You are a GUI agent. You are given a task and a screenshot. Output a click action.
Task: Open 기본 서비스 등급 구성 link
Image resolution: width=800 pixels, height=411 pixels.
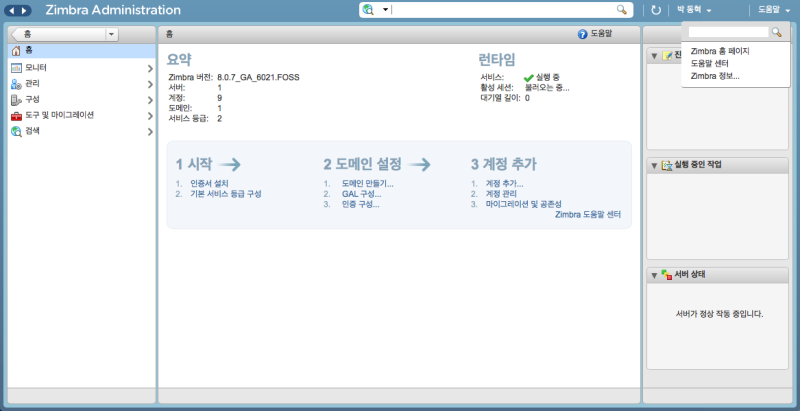coord(226,194)
